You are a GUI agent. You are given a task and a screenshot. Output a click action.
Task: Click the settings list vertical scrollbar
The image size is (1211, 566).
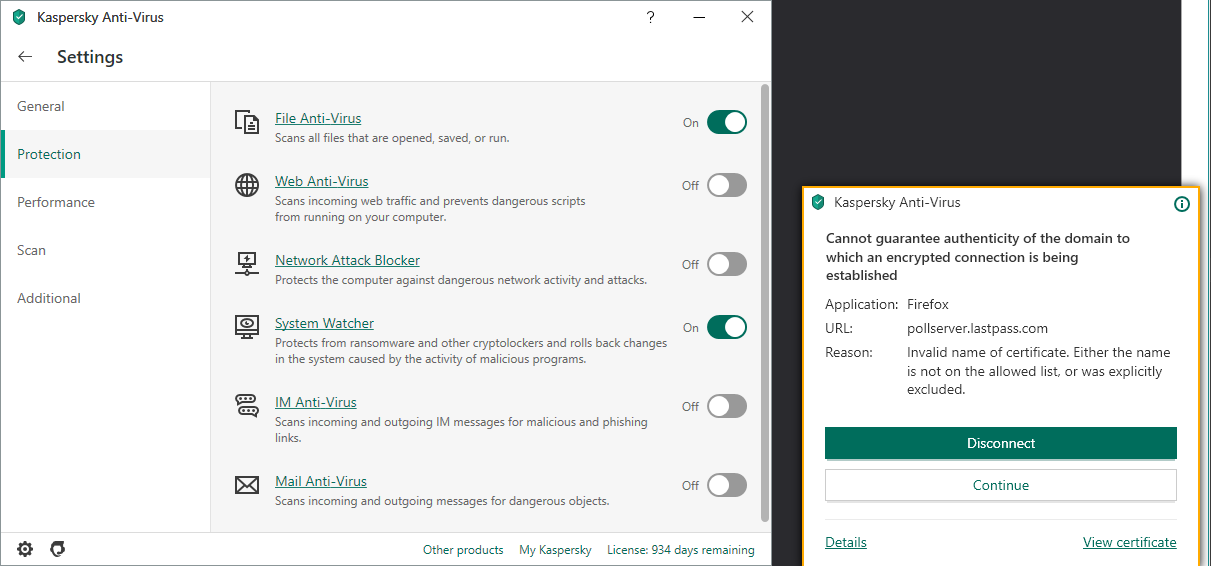pyautogui.click(x=765, y=302)
